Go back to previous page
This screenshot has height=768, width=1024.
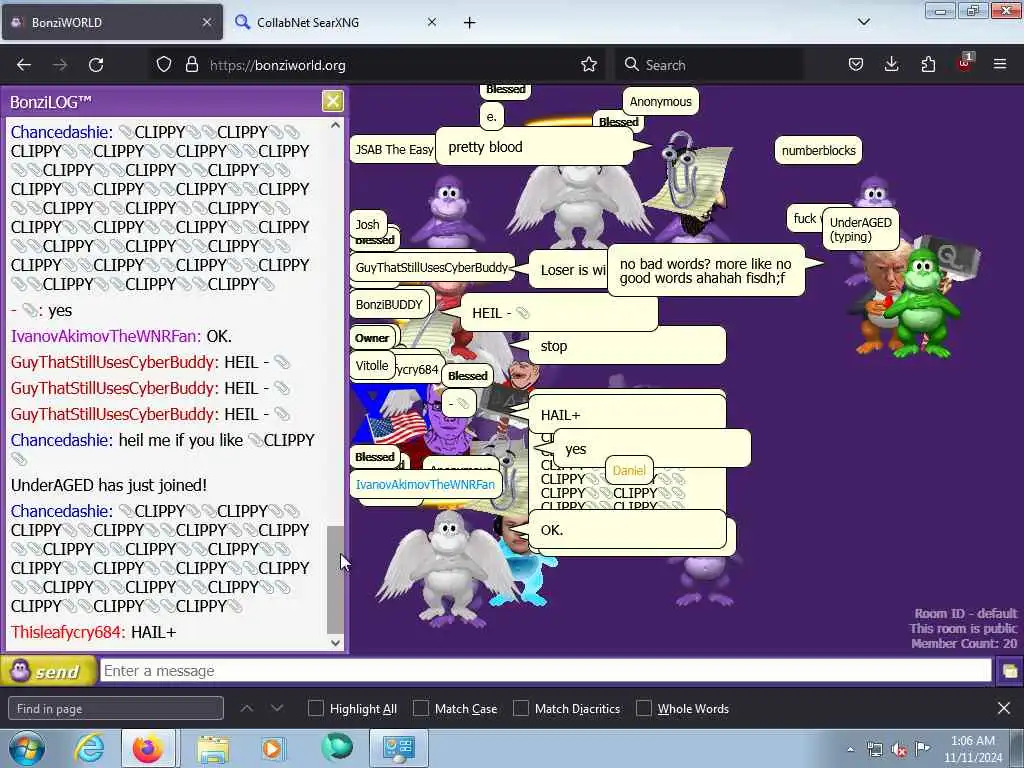(x=24, y=65)
